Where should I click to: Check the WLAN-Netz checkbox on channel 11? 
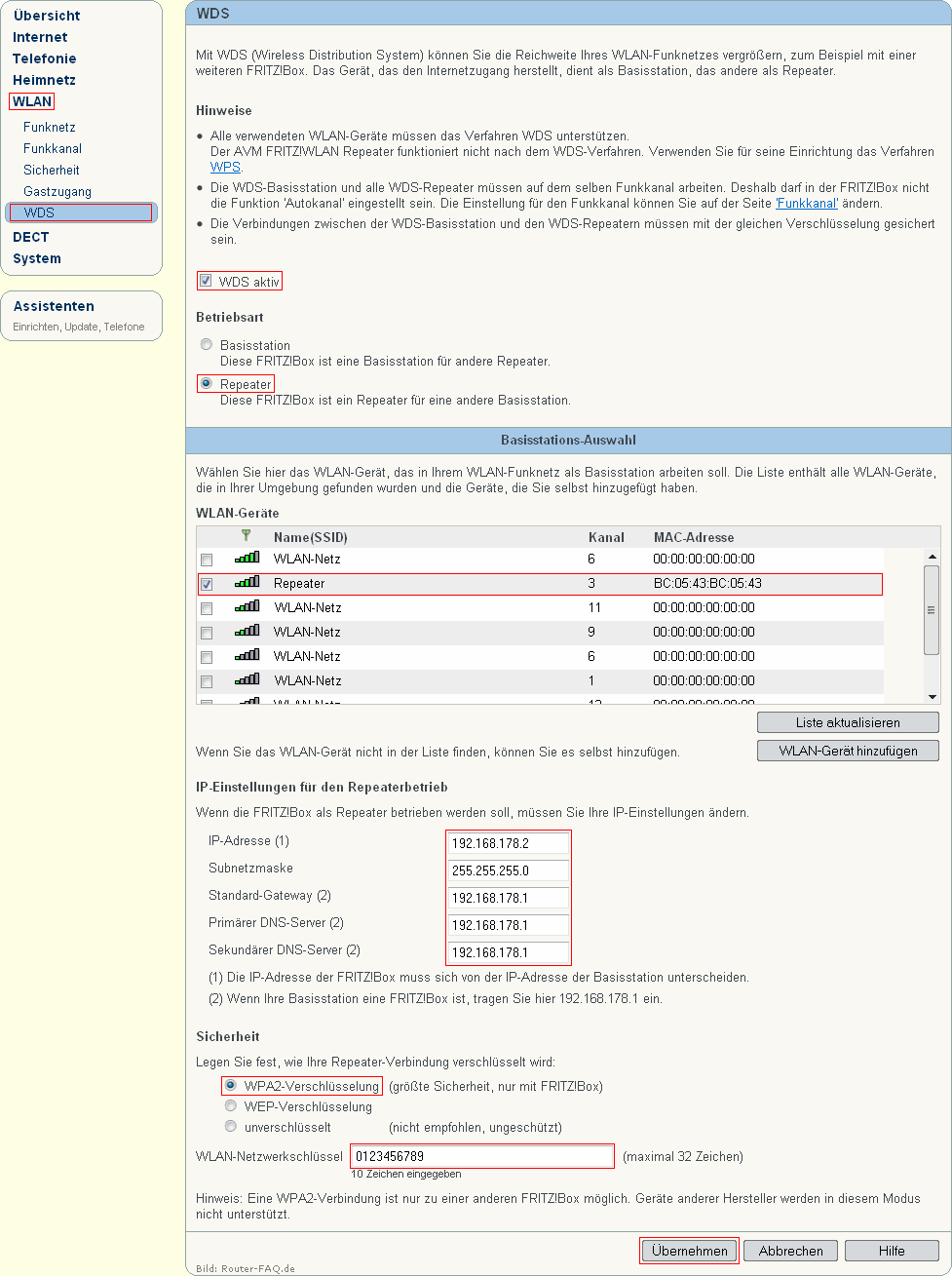206,608
